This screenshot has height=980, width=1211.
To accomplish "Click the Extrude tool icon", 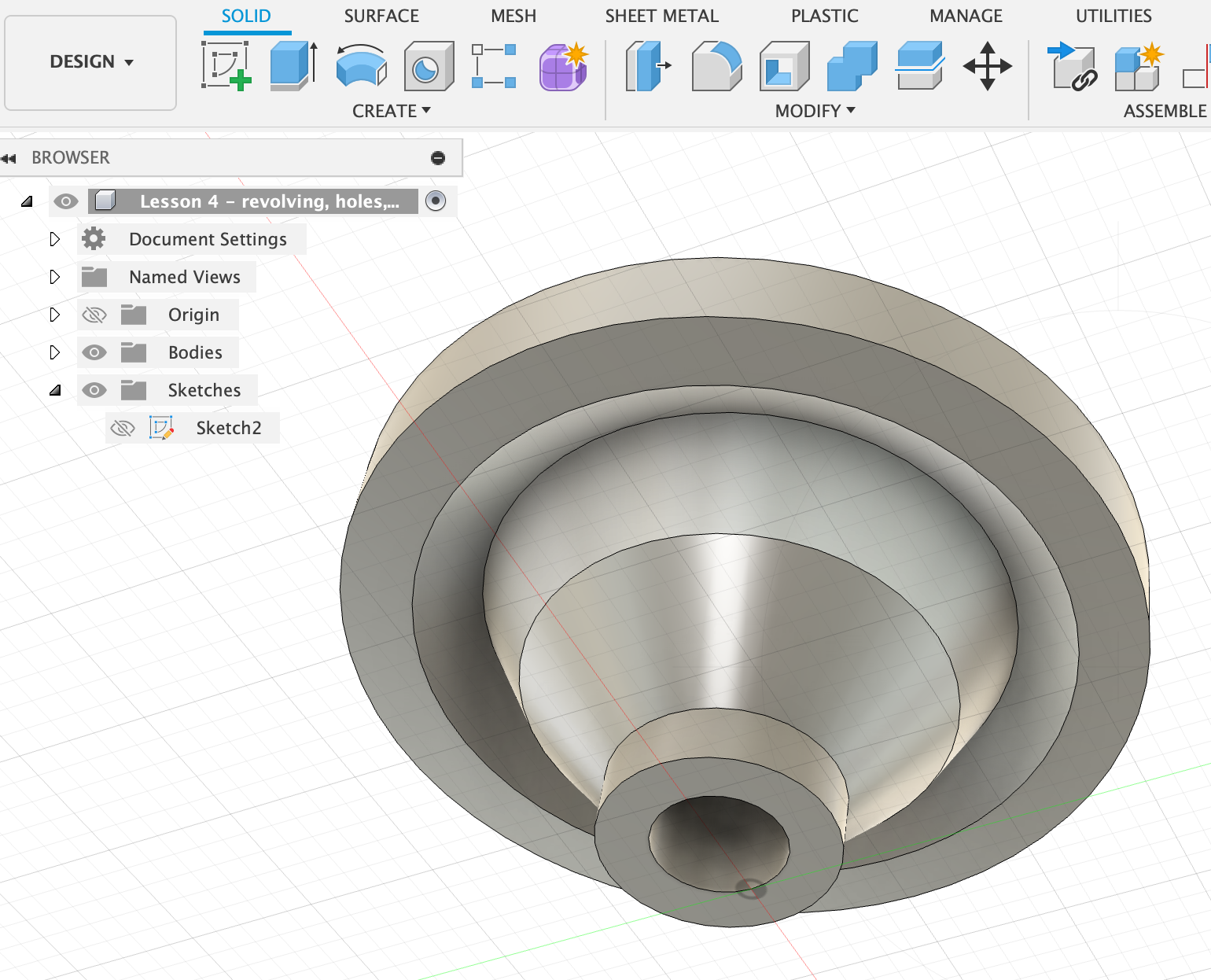I will click(x=293, y=66).
